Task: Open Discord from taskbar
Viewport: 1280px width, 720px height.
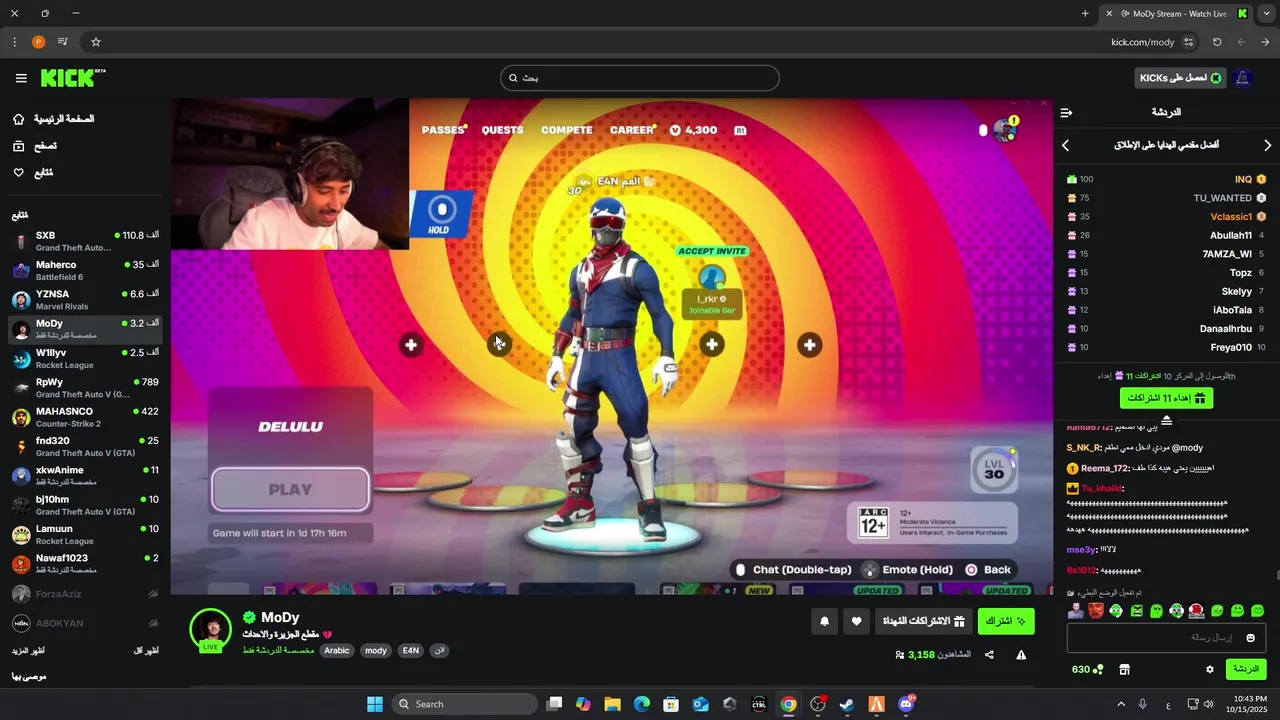Action: (906, 704)
